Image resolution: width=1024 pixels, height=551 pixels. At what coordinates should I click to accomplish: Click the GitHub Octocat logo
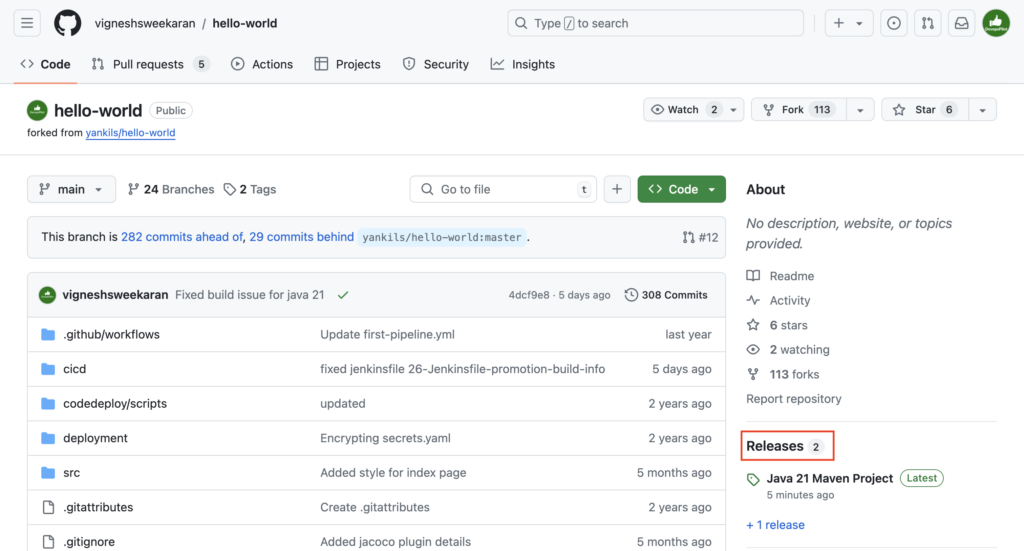point(67,24)
